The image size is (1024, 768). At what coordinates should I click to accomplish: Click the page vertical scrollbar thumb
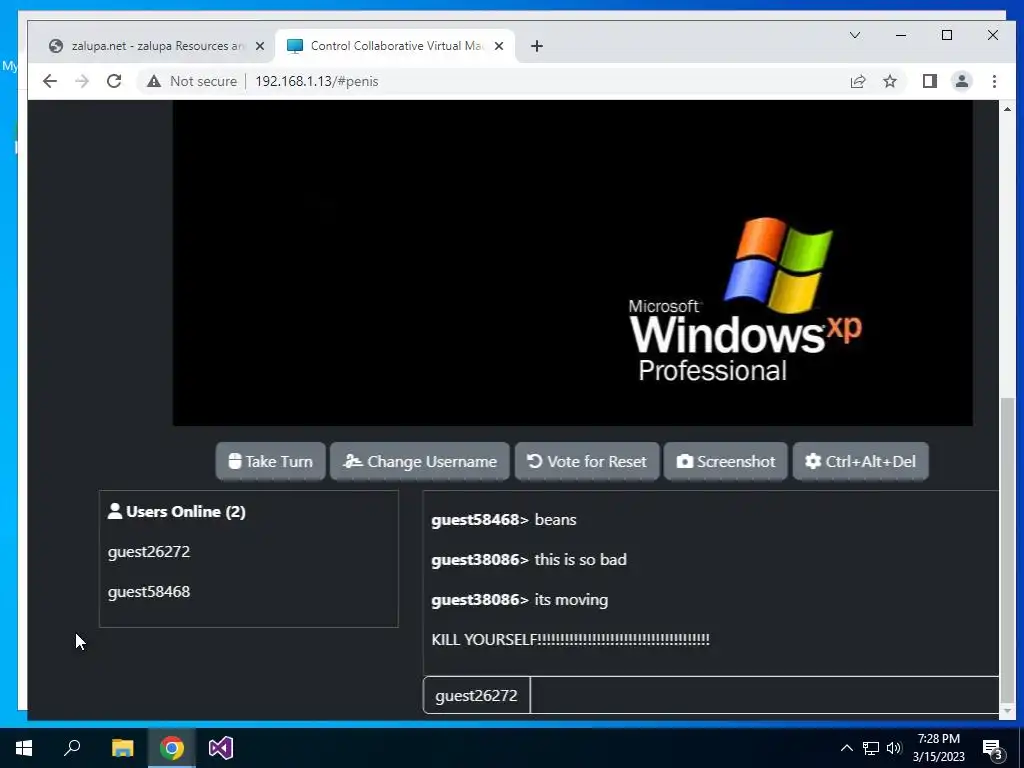(1007, 549)
